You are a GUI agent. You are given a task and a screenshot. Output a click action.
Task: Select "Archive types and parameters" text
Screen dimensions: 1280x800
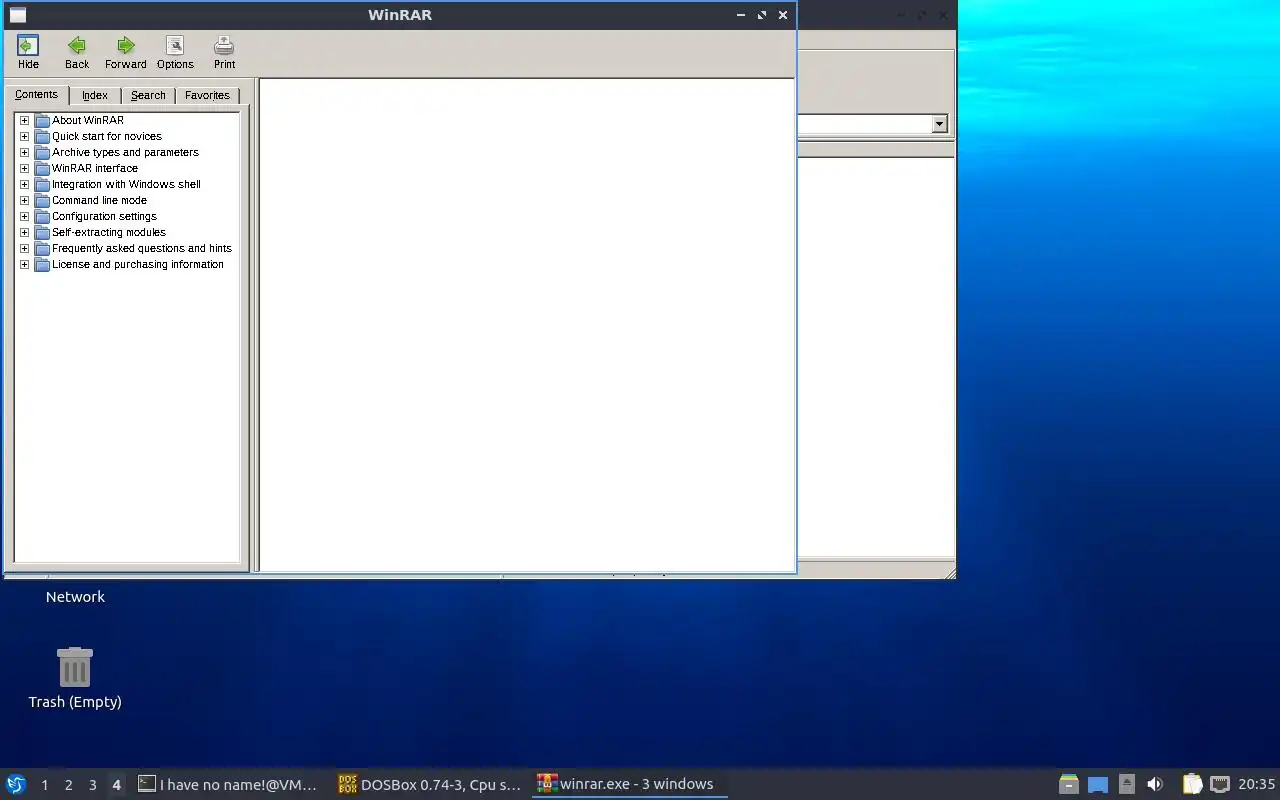click(x=125, y=152)
